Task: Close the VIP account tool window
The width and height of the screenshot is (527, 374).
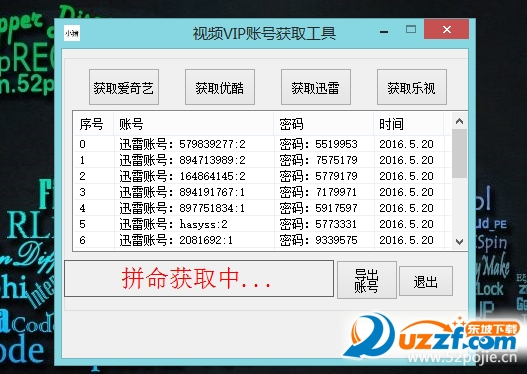Action: pos(446,29)
